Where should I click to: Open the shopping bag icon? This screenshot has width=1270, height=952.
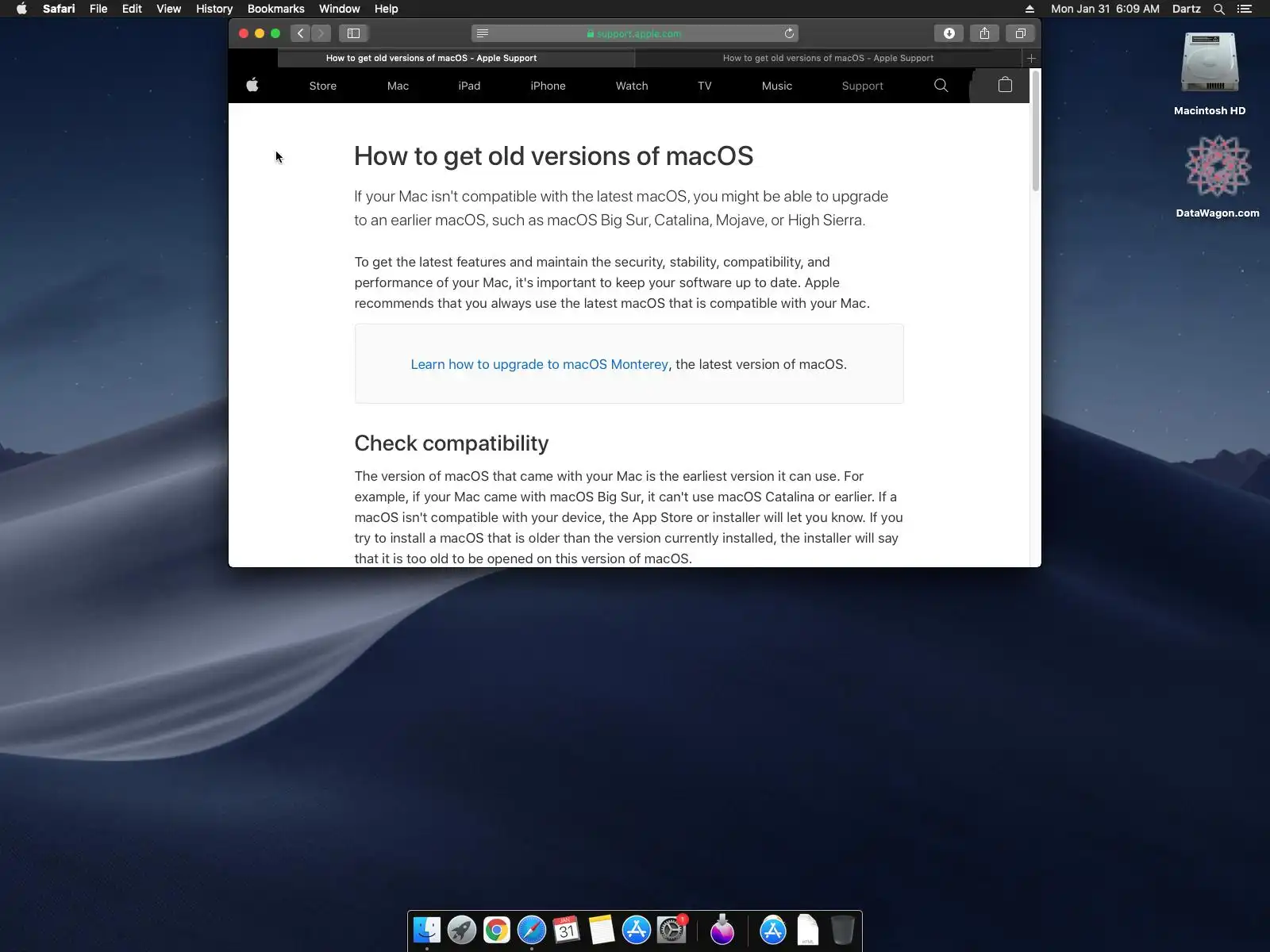(1005, 85)
